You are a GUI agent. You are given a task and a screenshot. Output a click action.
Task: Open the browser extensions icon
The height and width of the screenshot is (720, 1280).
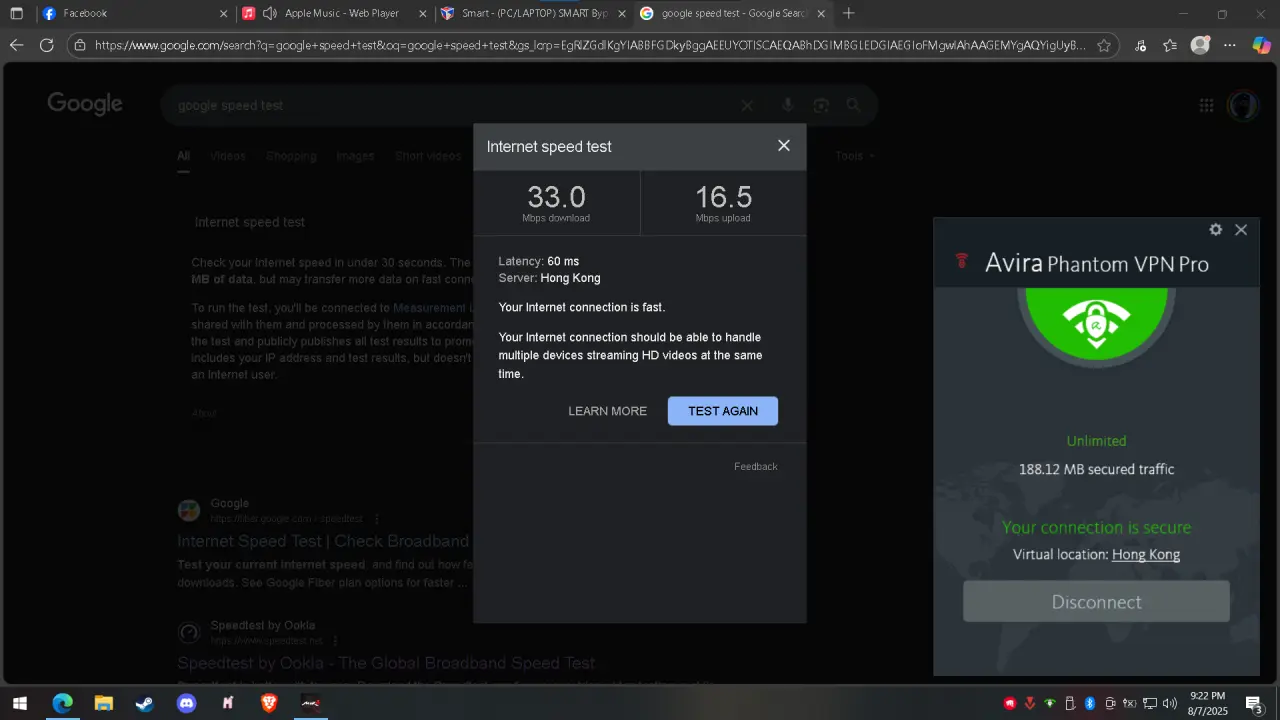[x=1141, y=45]
